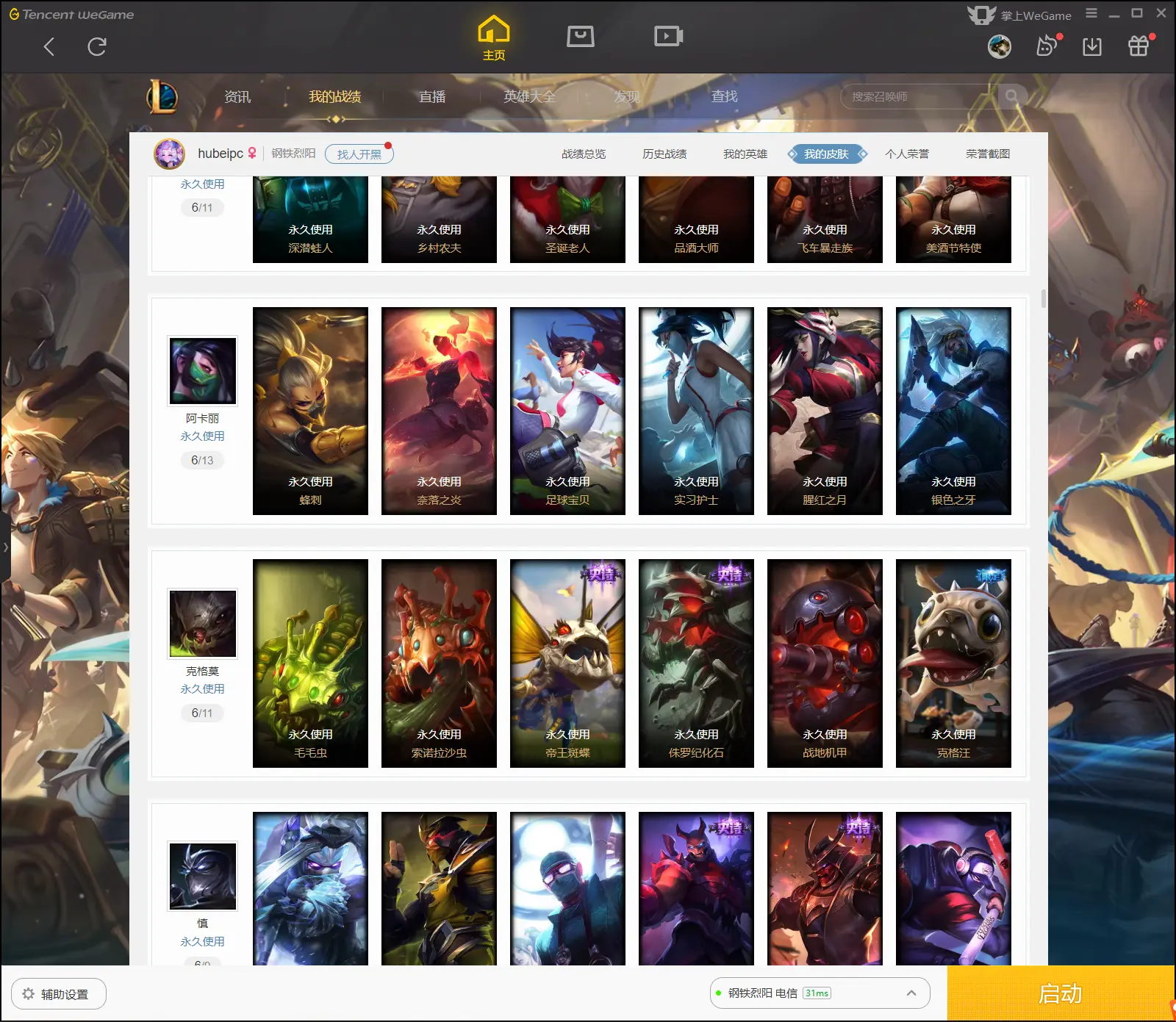Open the 索诺拉沙虫 skin card
Viewport: 1176px width, 1022px height.
coord(439,663)
